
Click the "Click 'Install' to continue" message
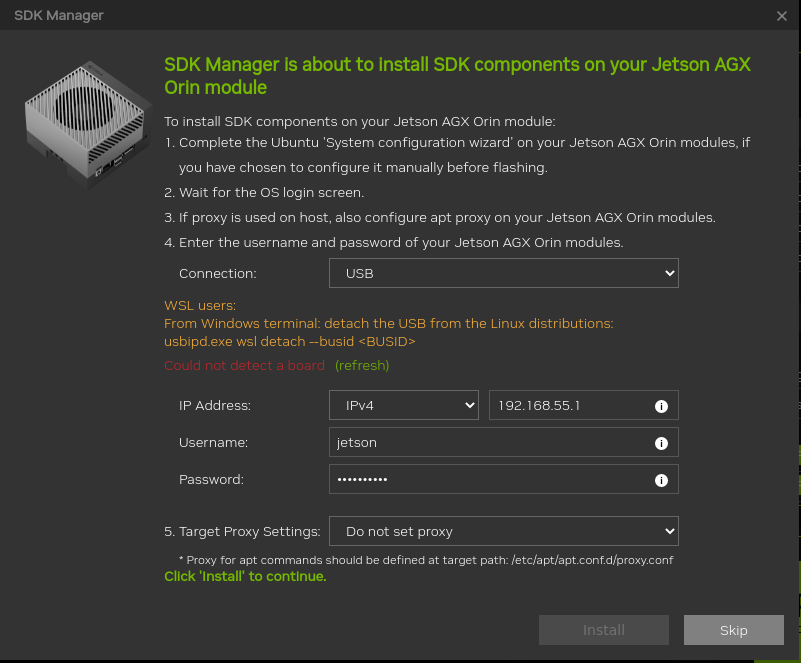click(245, 576)
